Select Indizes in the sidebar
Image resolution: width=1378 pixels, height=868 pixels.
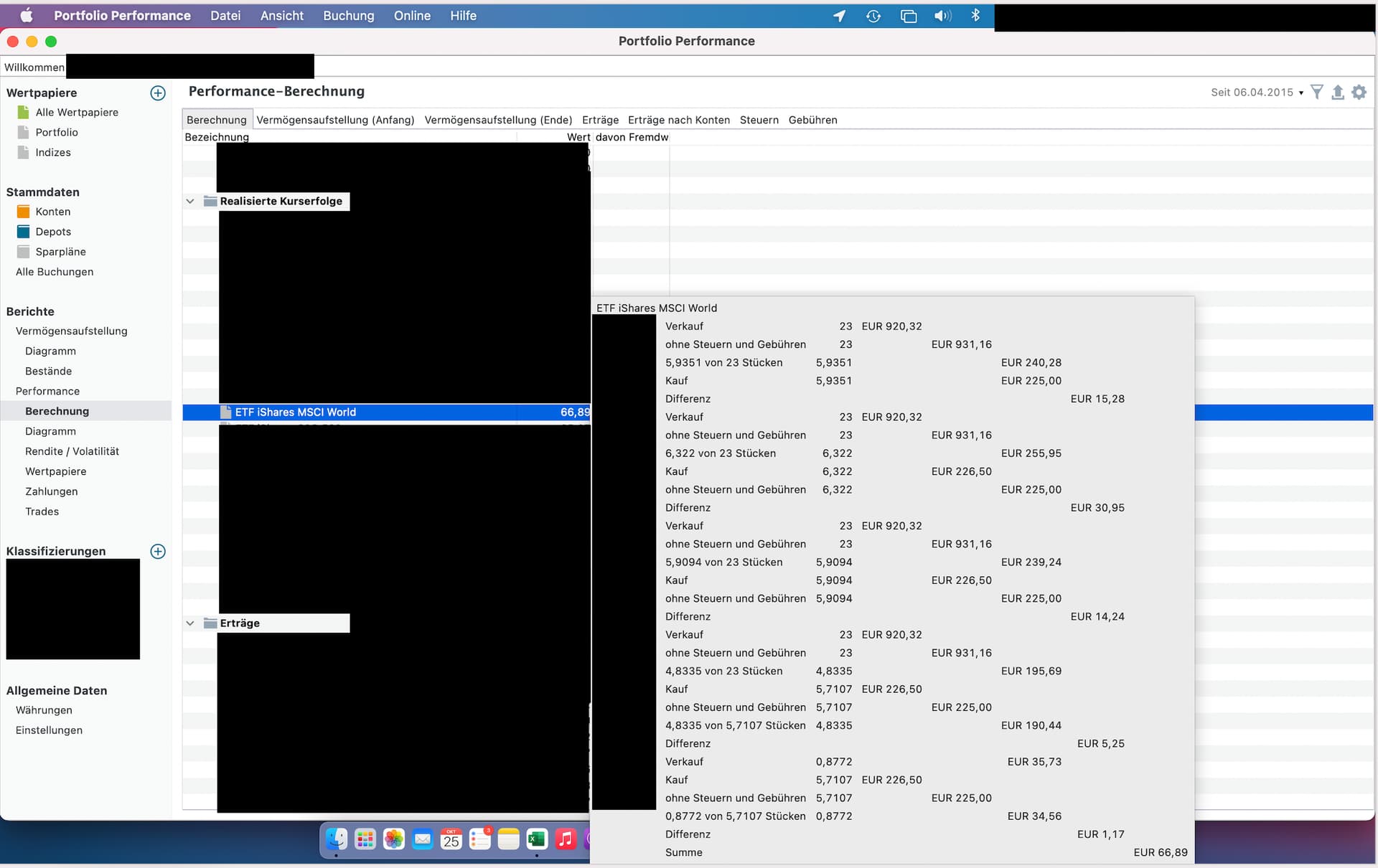coord(53,152)
